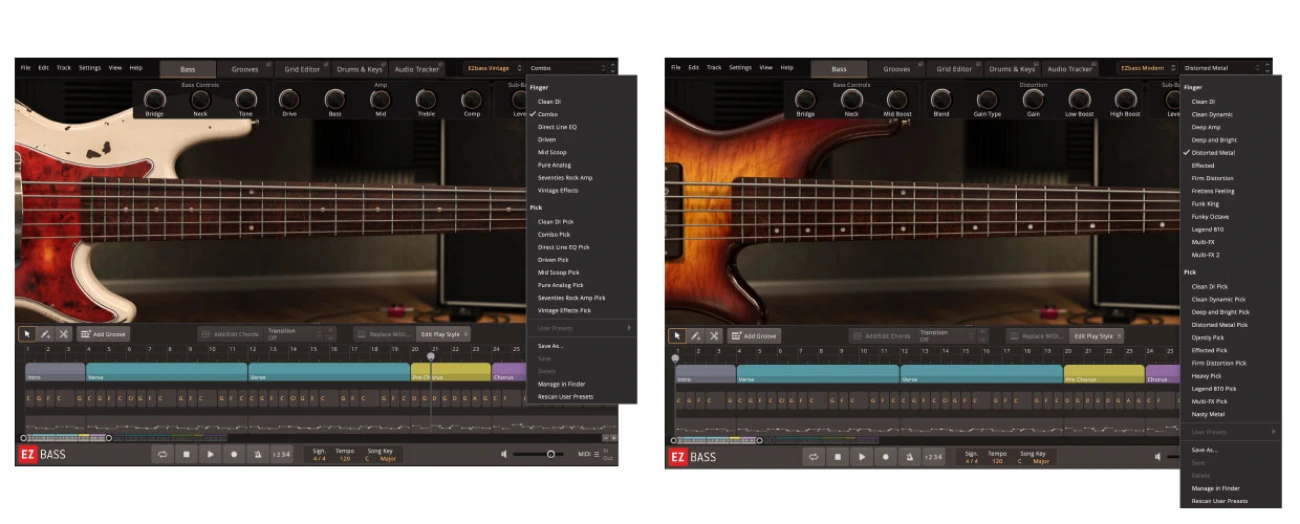Viewport: 1300px width, 524px height.
Task: Open EZbass Vintage library dropdown
Action: [x=493, y=68]
